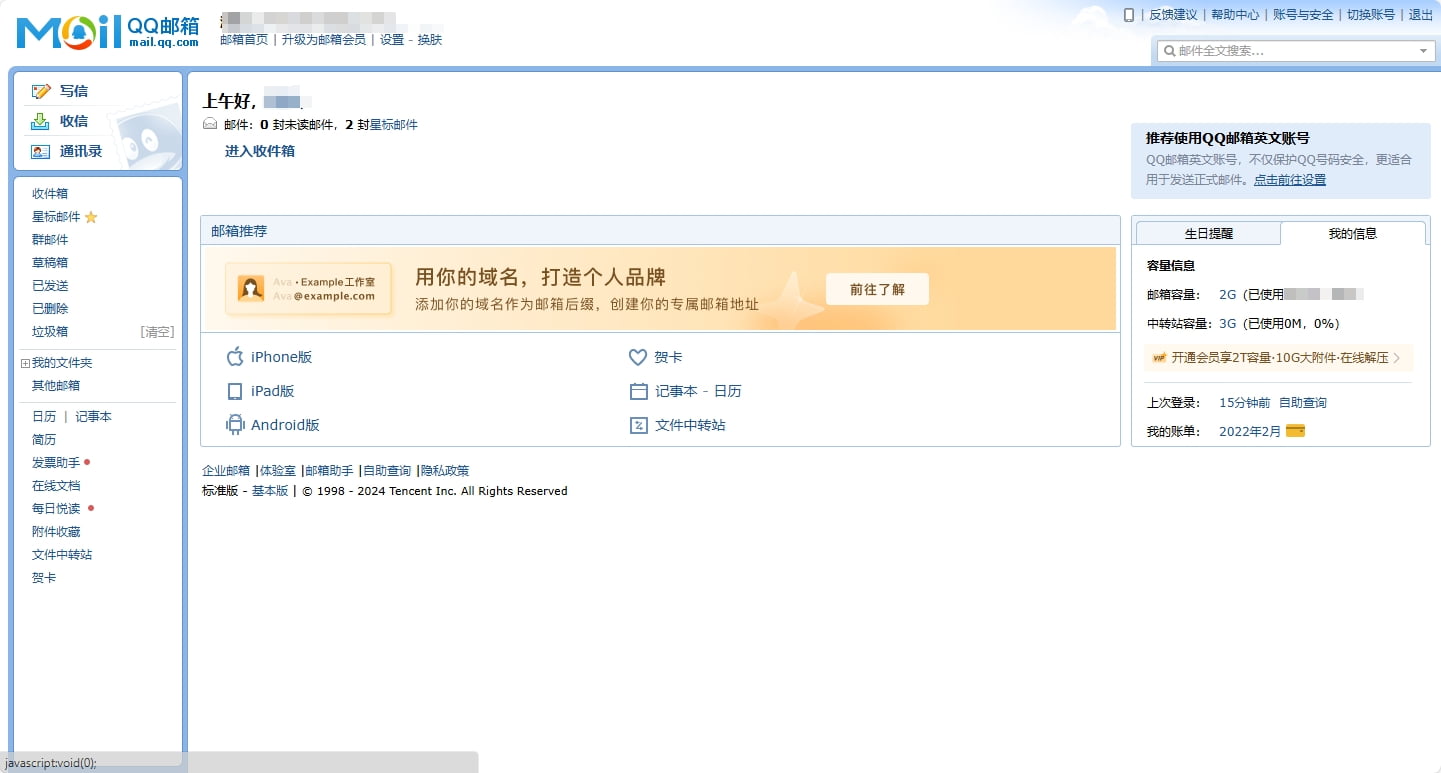
Task: Click the Apple iPhone版 icon
Action: (235, 357)
